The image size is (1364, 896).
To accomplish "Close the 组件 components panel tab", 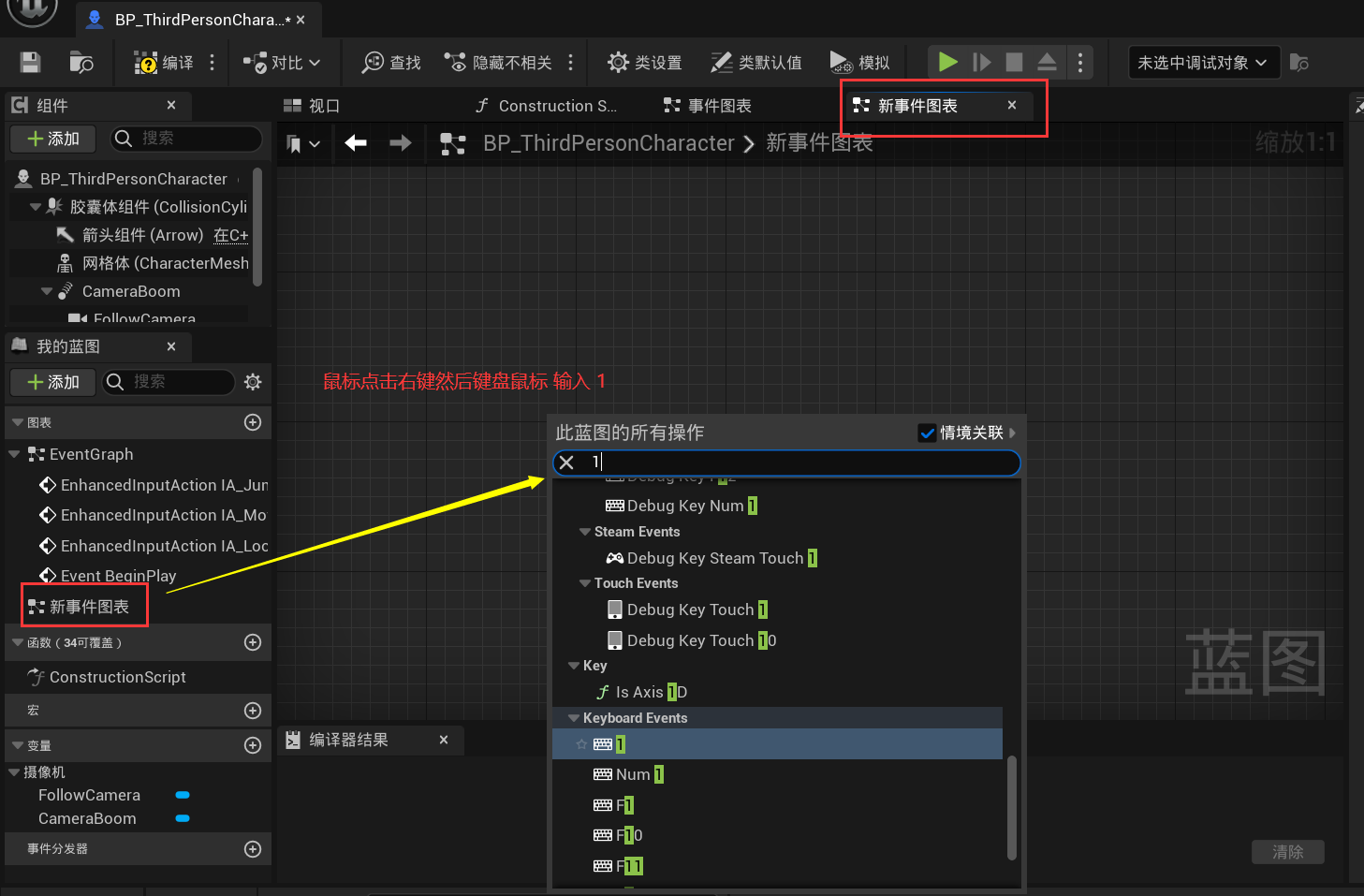I will [x=171, y=105].
